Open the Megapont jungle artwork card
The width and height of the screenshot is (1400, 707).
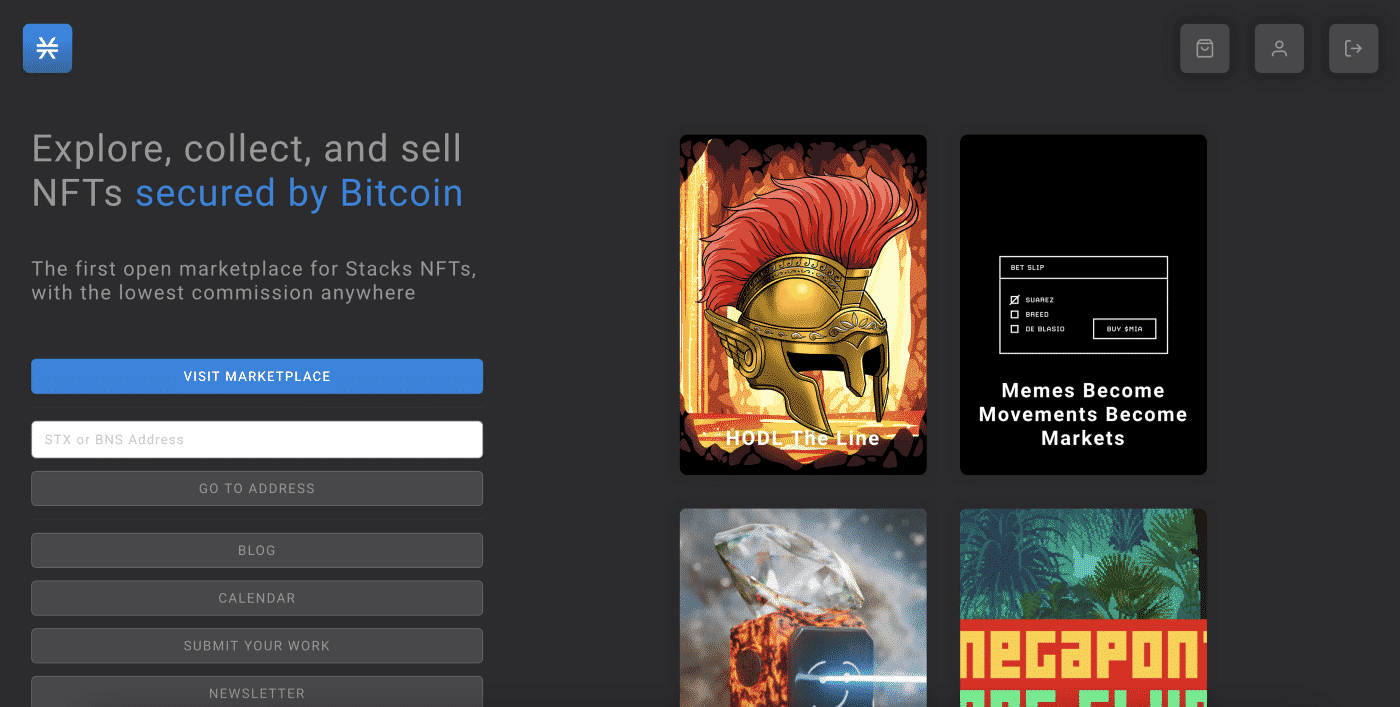tap(1083, 607)
